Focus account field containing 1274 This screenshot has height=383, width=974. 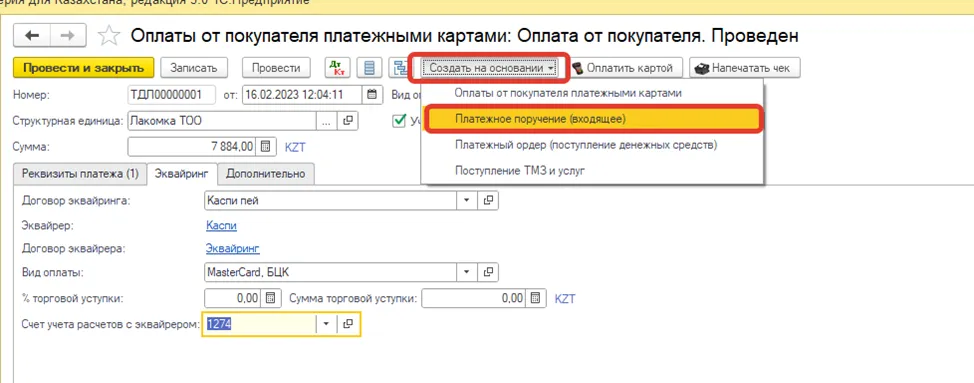pyautogui.click(x=260, y=324)
